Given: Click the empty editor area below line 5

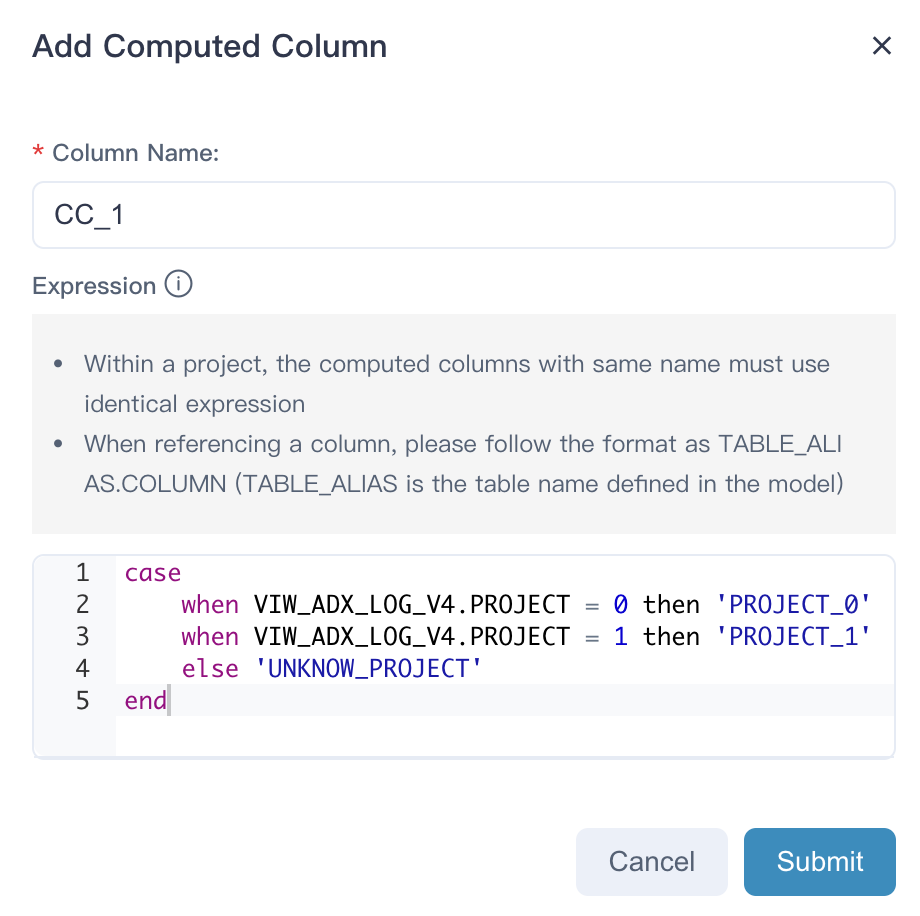Looking at the screenshot, I should point(500,736).
